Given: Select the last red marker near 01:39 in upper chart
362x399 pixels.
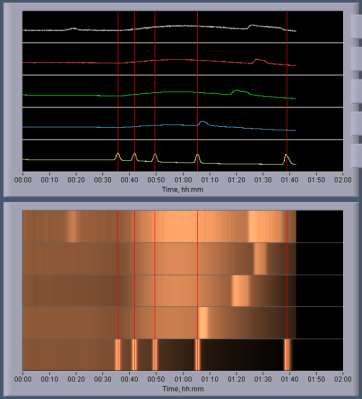Looking at the screenshot, I should [287, 91].
